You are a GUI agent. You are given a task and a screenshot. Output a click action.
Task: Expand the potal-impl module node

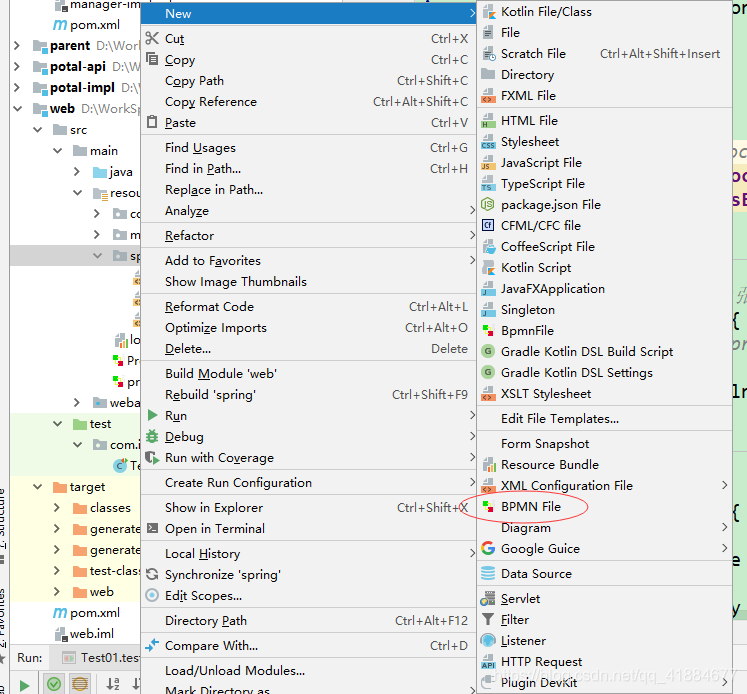17,88
